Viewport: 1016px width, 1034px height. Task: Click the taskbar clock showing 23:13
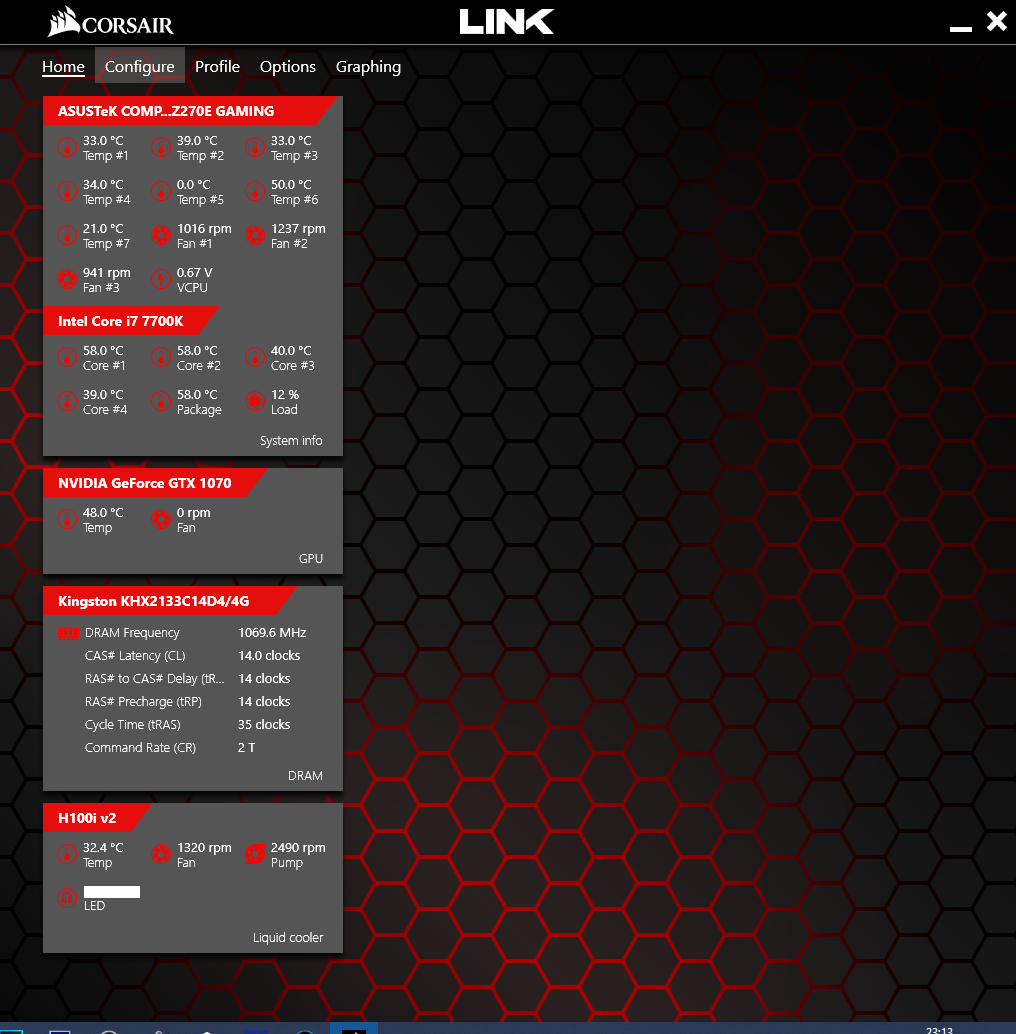pos(940,1029)
